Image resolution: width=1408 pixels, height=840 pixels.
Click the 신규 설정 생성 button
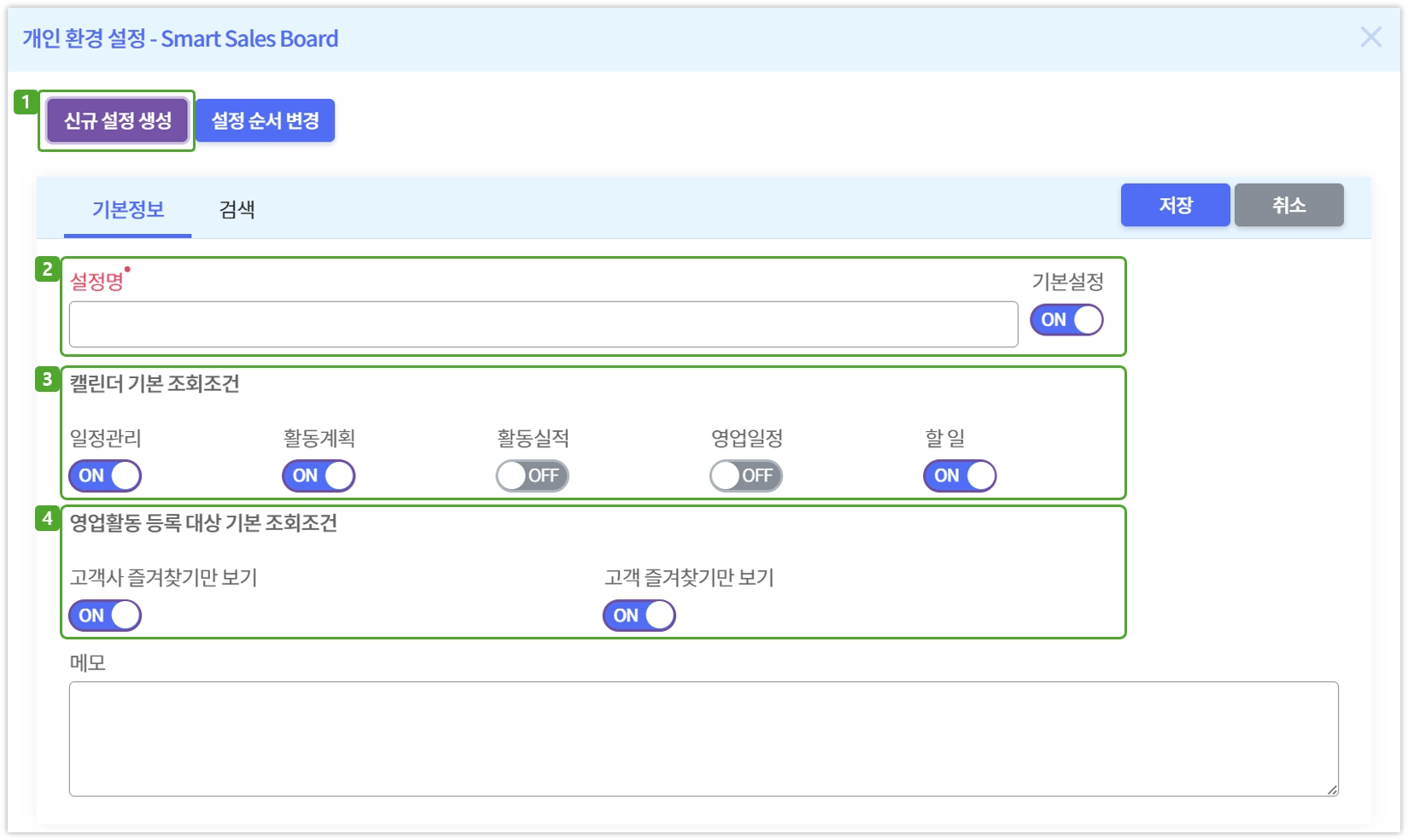[117, 120]
